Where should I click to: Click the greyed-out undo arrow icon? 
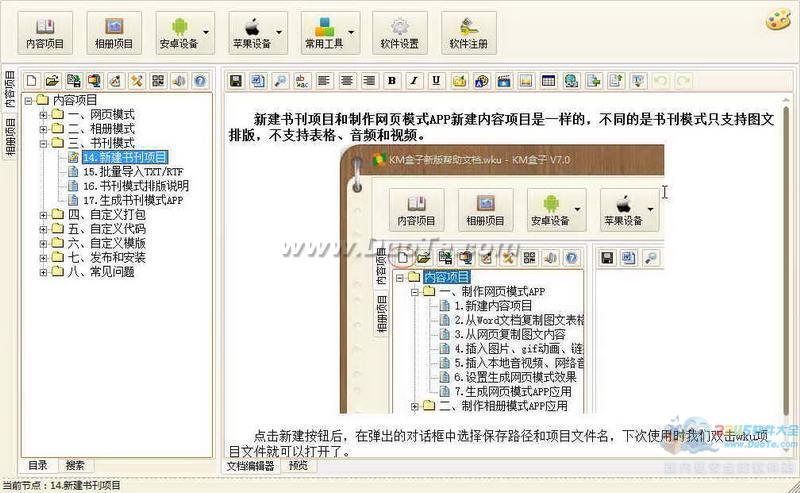pyautogui.click(x=661, y=81)
